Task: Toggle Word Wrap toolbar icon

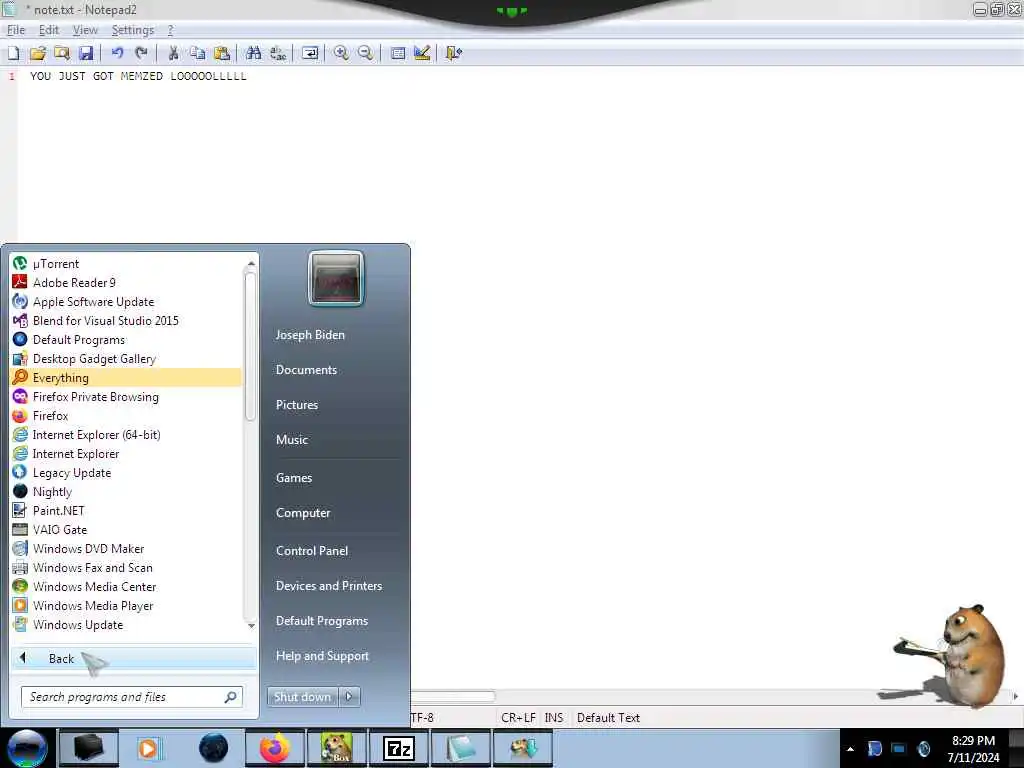Action: click(x=310, y=54)
